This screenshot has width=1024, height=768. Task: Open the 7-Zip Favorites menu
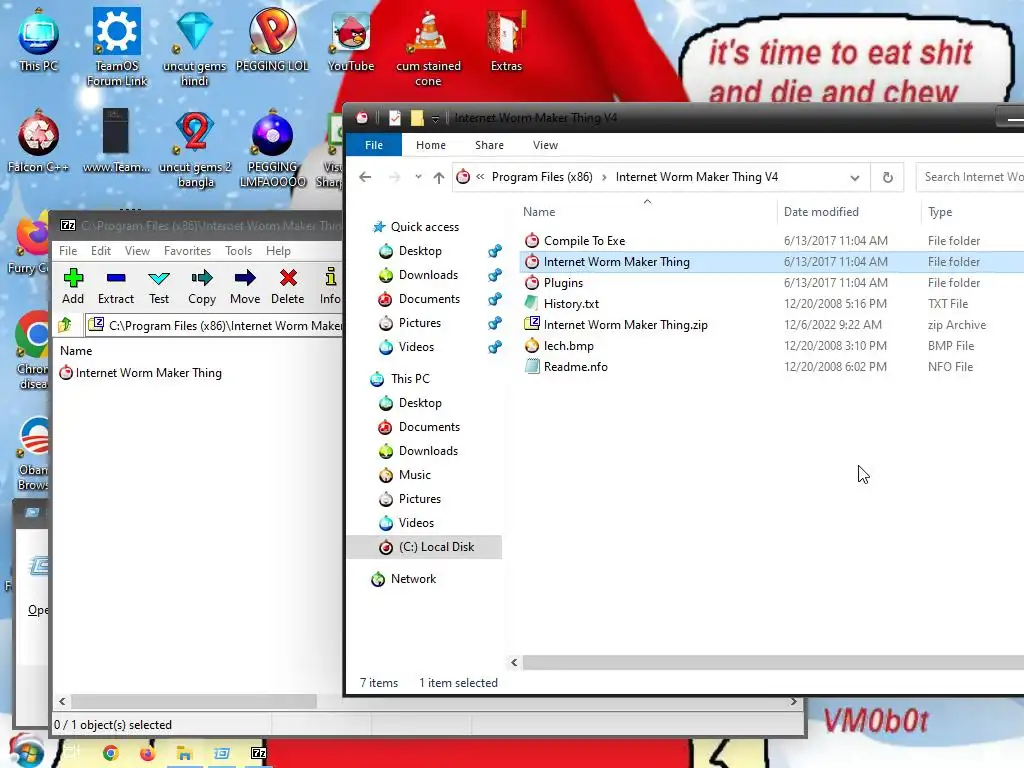point(187,251)
